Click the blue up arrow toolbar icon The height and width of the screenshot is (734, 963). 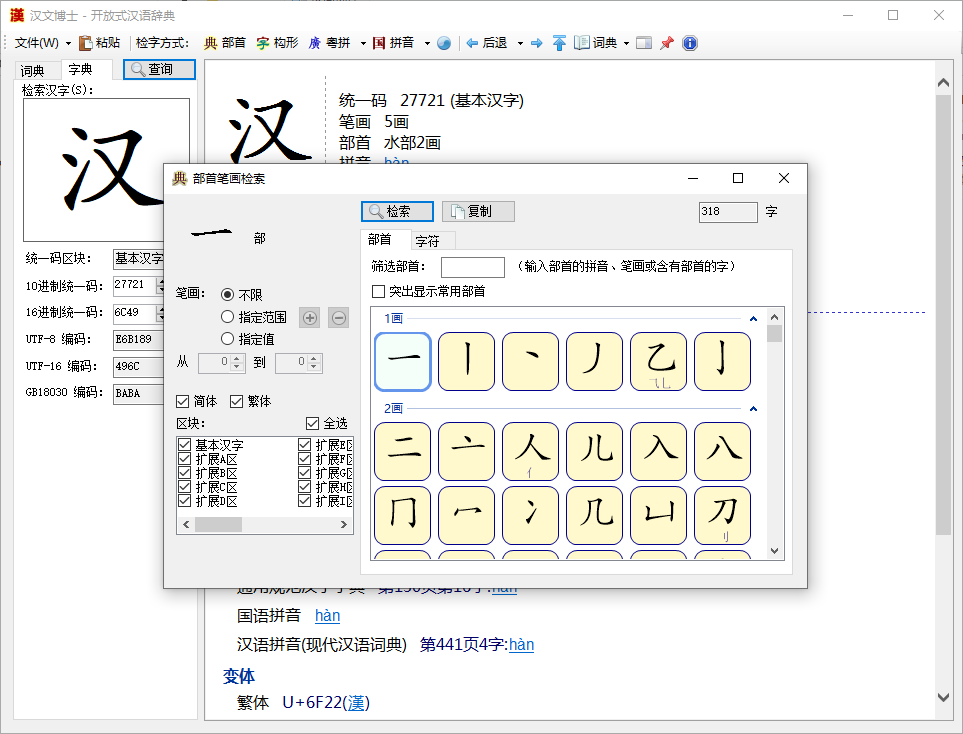(x=559, y=43)
